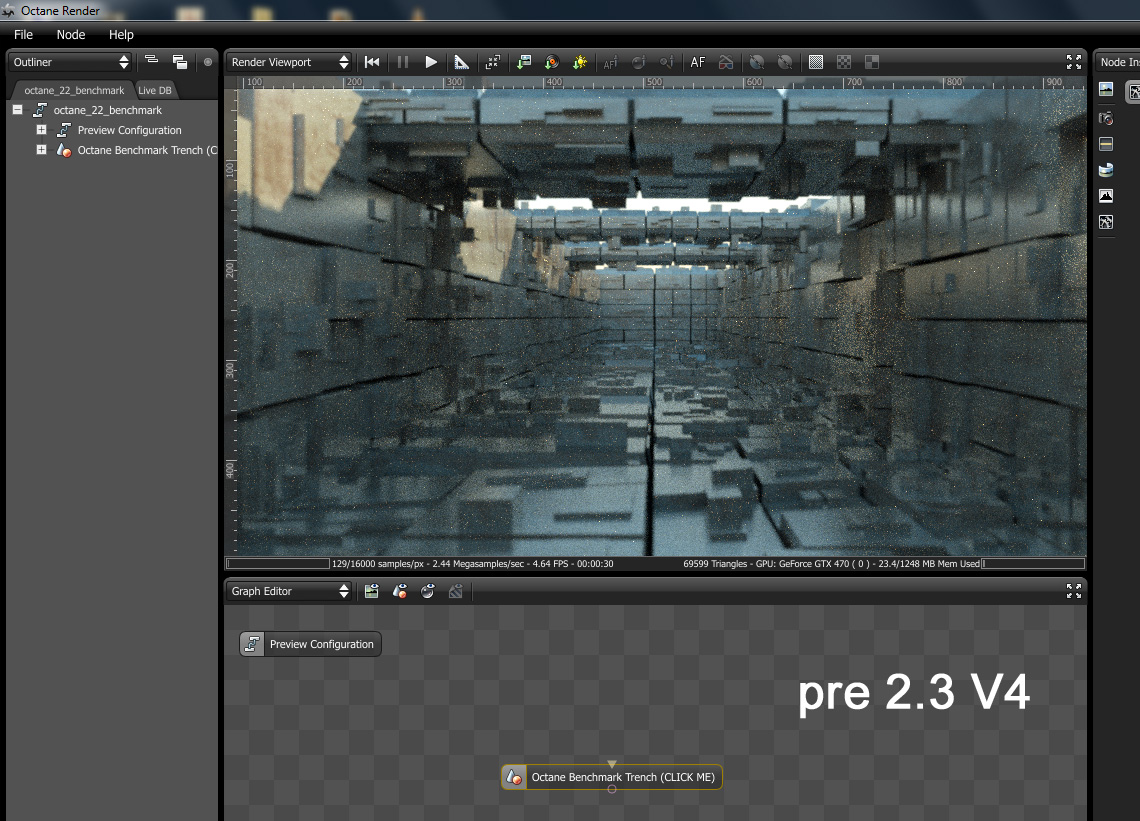Click the Graph Editor cone and sphere icon
The image size is (1140, 821).
pyautogui.click(x=400, y=591)
